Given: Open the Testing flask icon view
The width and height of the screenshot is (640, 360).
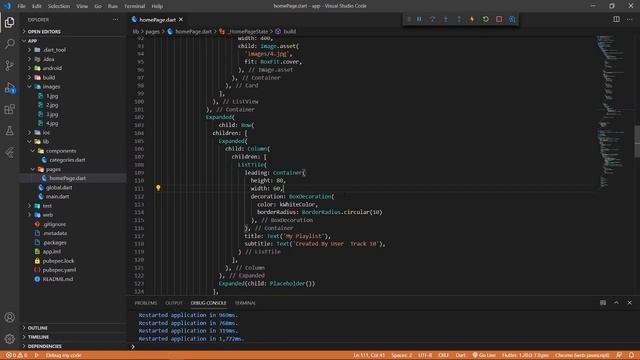Looking at the screenshot, I should [9, 131].
